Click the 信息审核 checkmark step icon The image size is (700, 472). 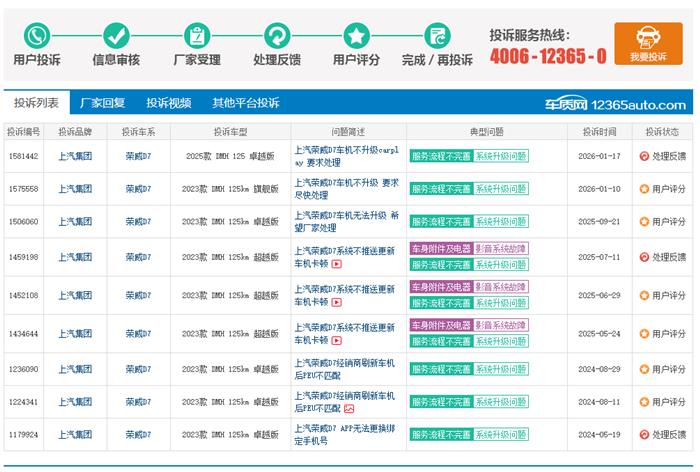pos(116,36)
